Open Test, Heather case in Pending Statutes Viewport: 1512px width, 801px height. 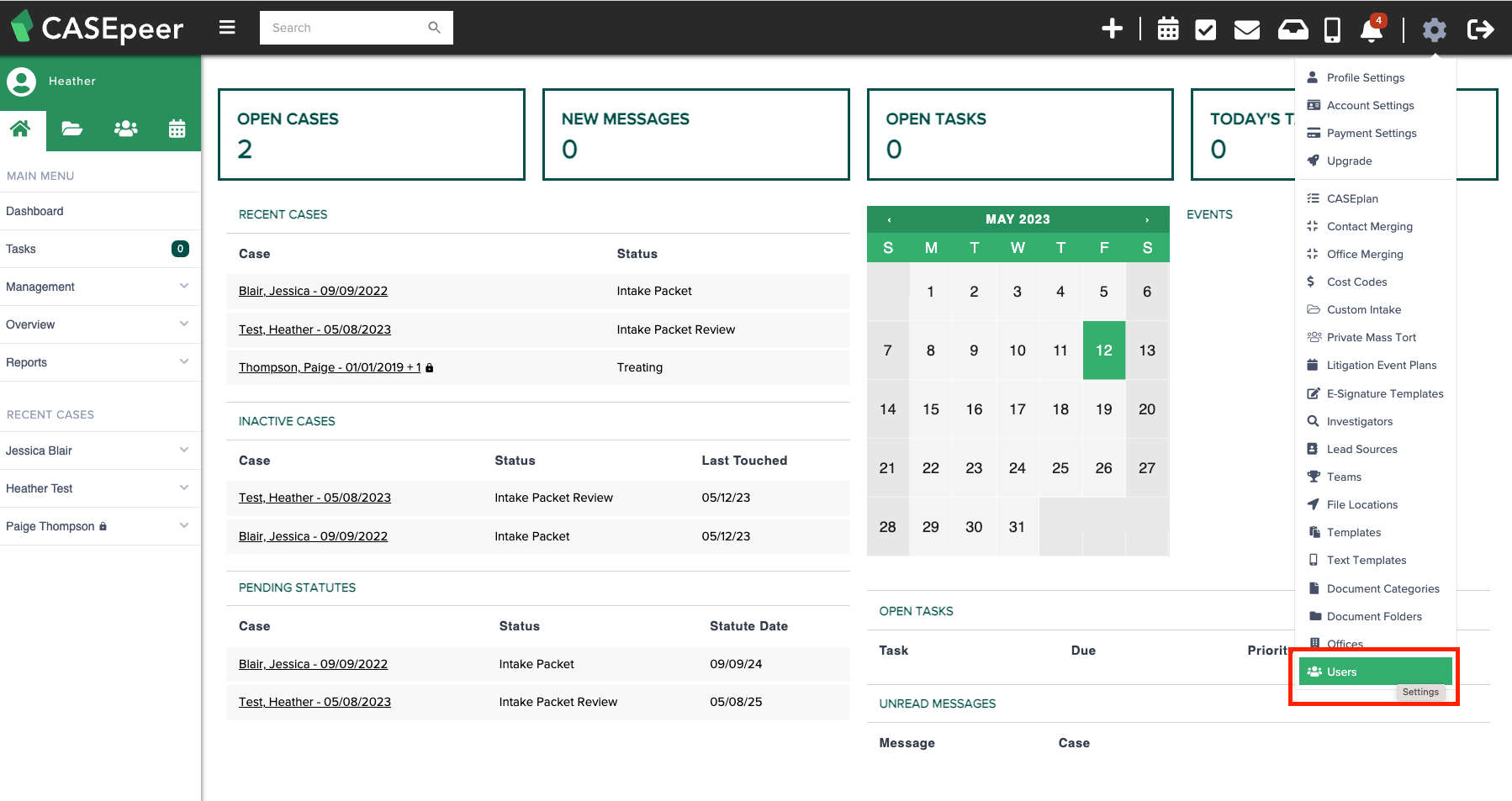(315, 702)
